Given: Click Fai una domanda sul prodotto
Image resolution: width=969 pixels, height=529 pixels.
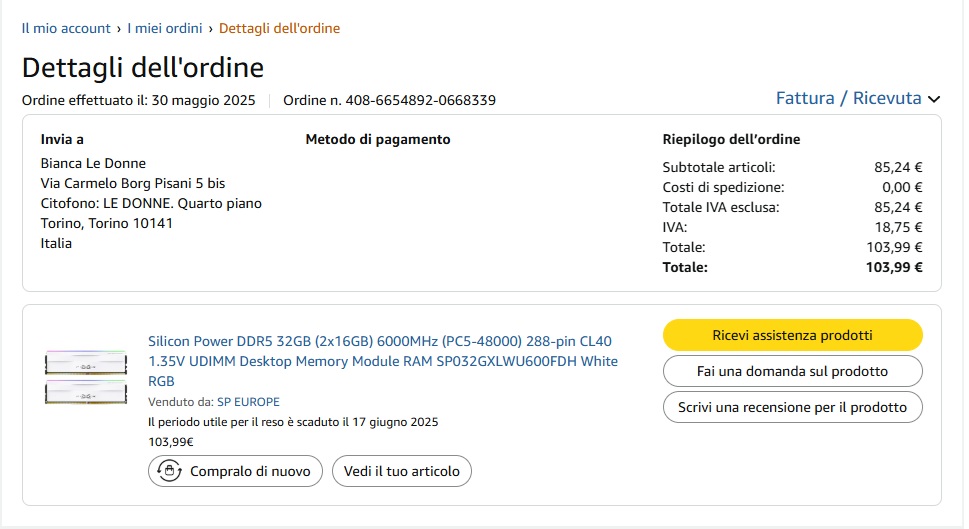Looking at the screenshot, I should point(792,371).
